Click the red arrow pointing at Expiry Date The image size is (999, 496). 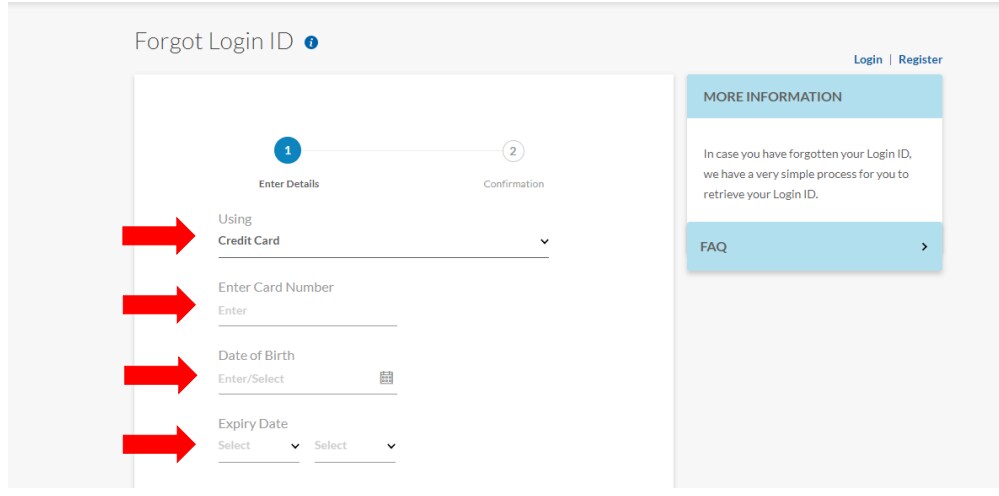click(x=159, y=444)
